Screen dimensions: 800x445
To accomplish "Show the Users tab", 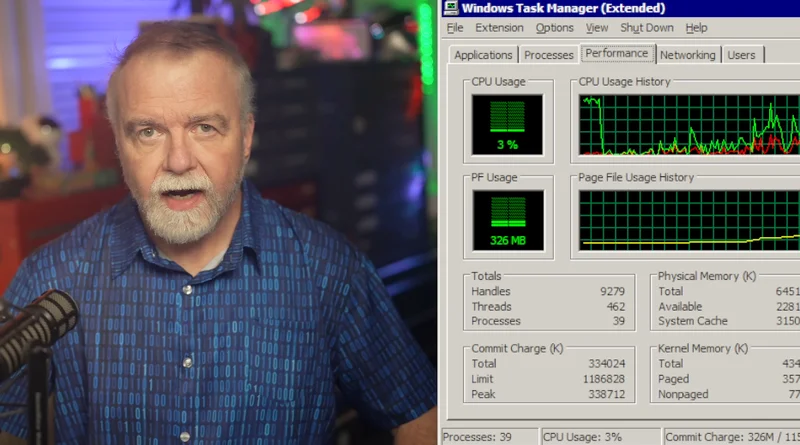I will (741, 55).
